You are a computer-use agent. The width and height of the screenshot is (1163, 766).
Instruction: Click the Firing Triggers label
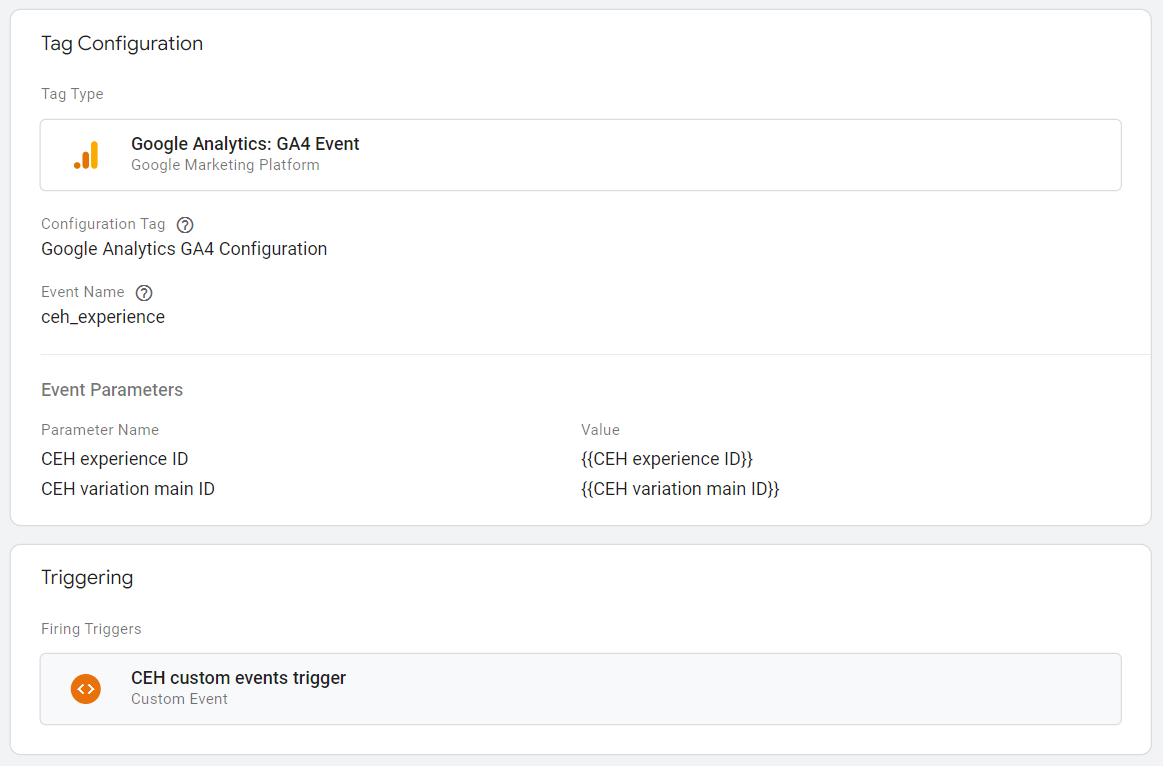91,629
